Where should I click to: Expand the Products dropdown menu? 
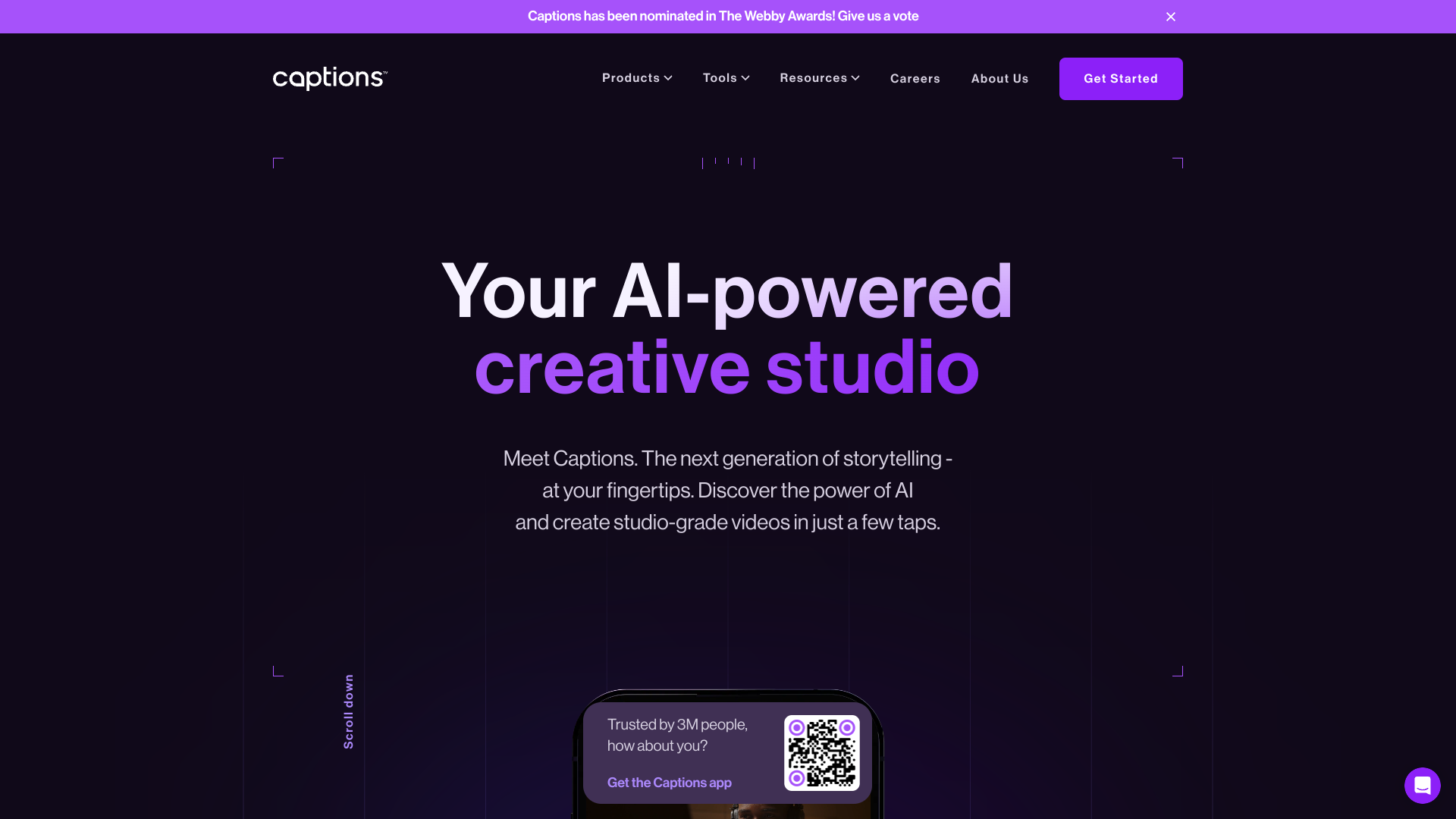[637, 78]
